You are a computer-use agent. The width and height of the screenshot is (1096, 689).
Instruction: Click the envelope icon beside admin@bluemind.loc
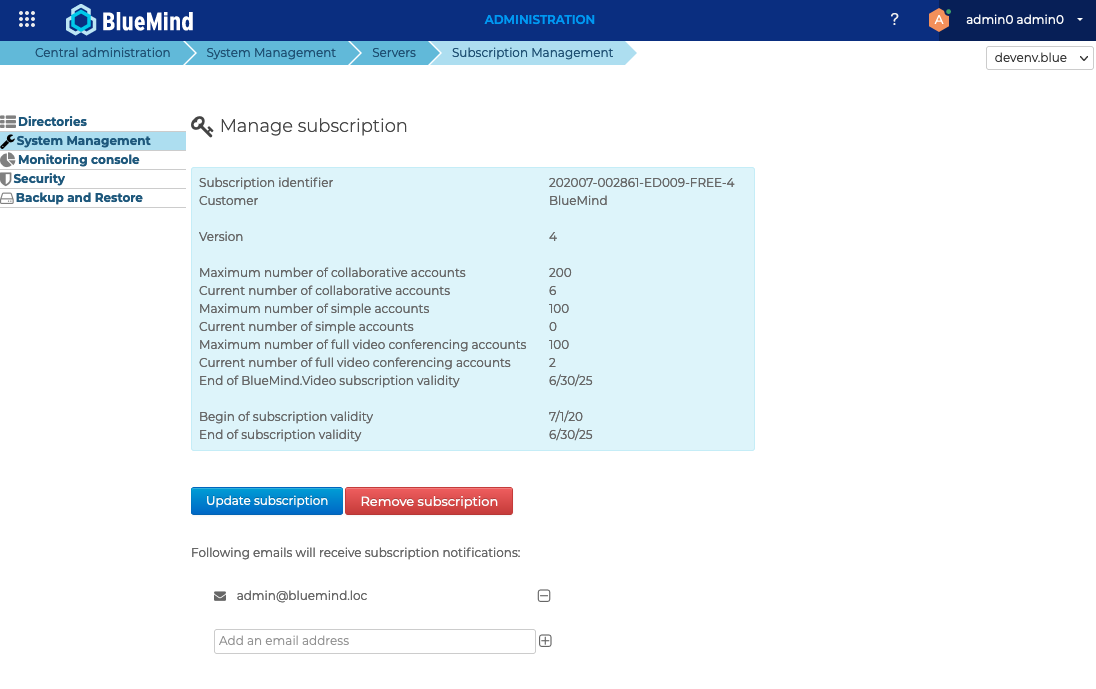[219, 596]
